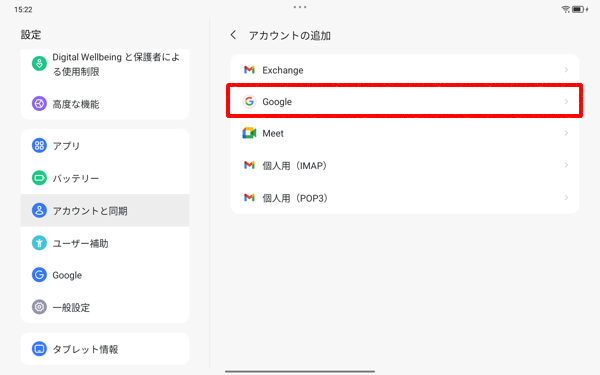
Task: Choose 個人用（POP3） account type
Action: (x=405, y=197)
